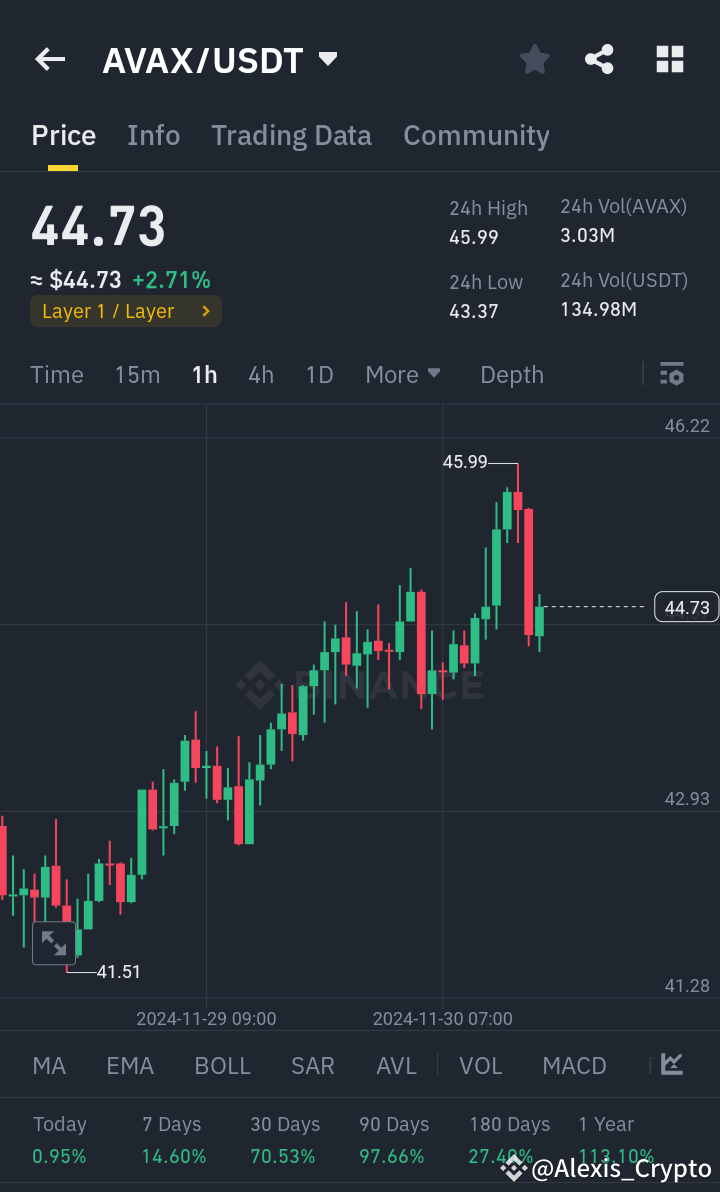The height and width of the screenshot is (1192, 720).
Task: Open Layer 1 / Layer category chevron
Action: (207, 311)
